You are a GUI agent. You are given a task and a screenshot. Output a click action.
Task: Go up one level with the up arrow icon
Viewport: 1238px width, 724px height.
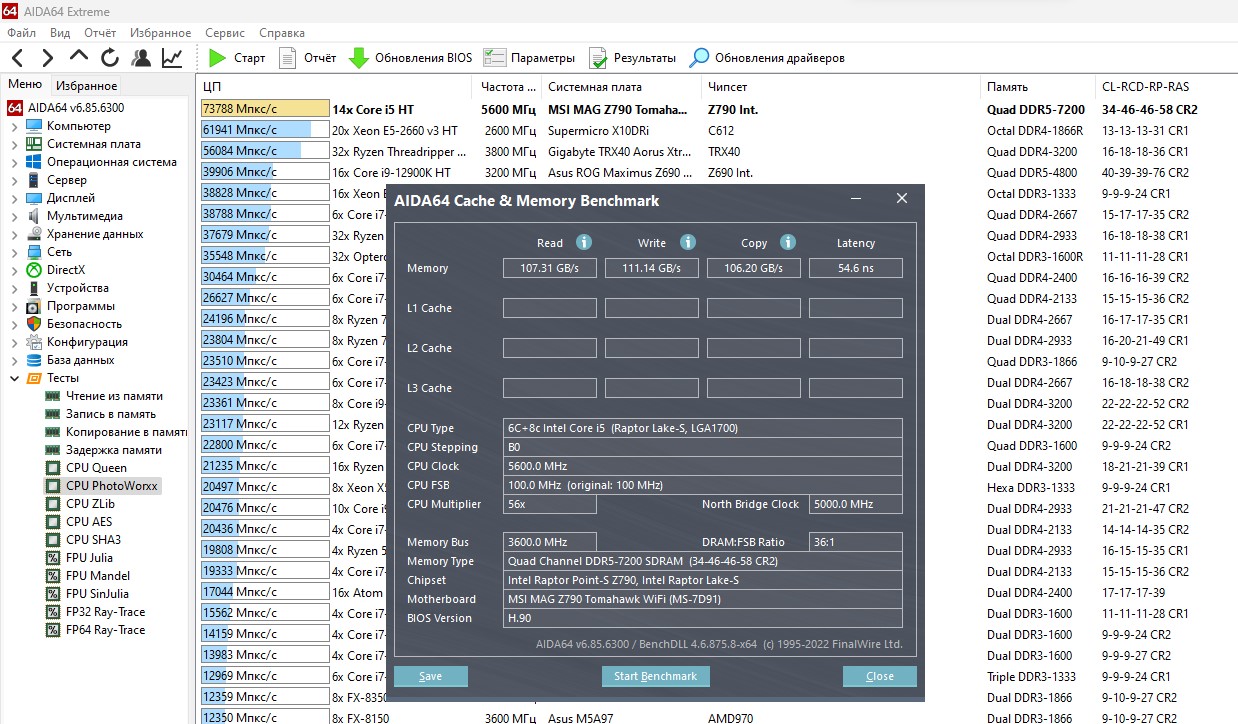click(x=79, y=58)
